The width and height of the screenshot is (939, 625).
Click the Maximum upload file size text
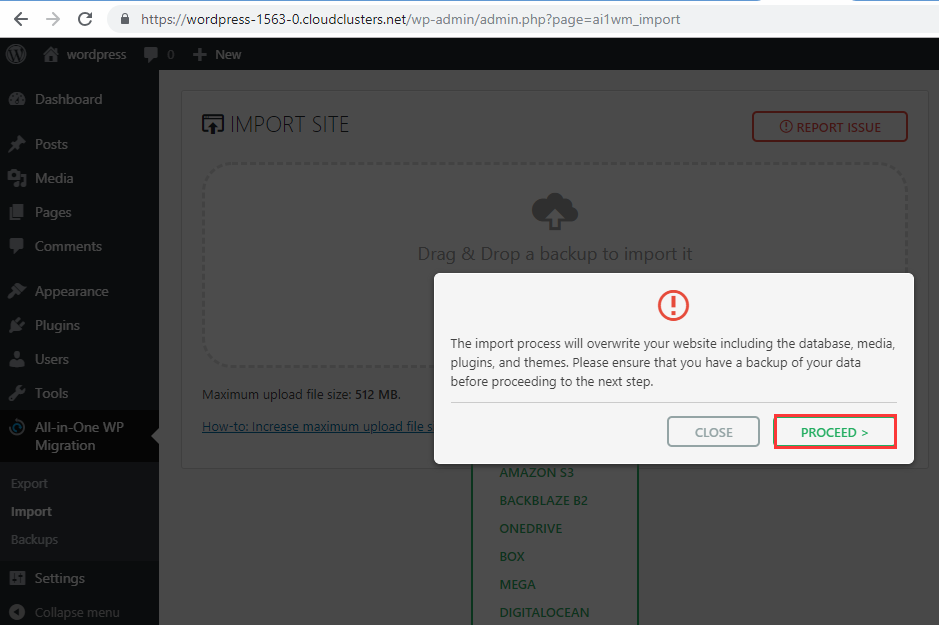301,395
